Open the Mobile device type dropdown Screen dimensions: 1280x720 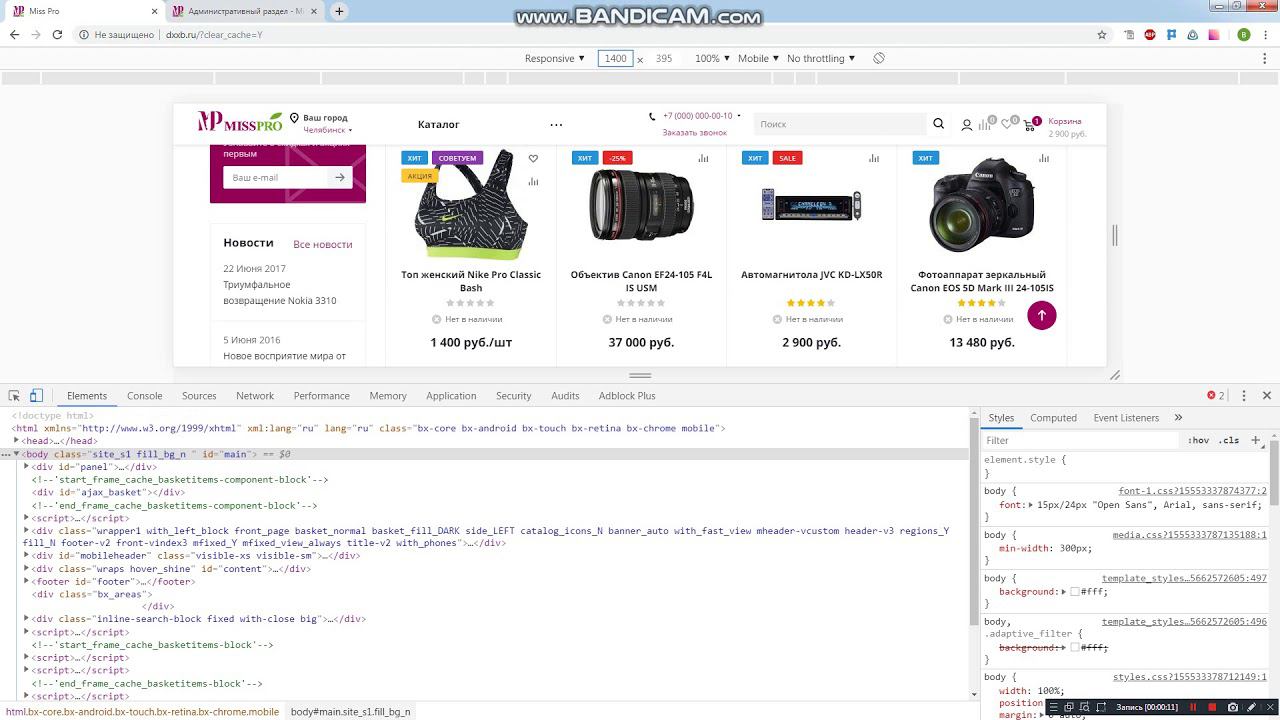(x=758, y=58)
